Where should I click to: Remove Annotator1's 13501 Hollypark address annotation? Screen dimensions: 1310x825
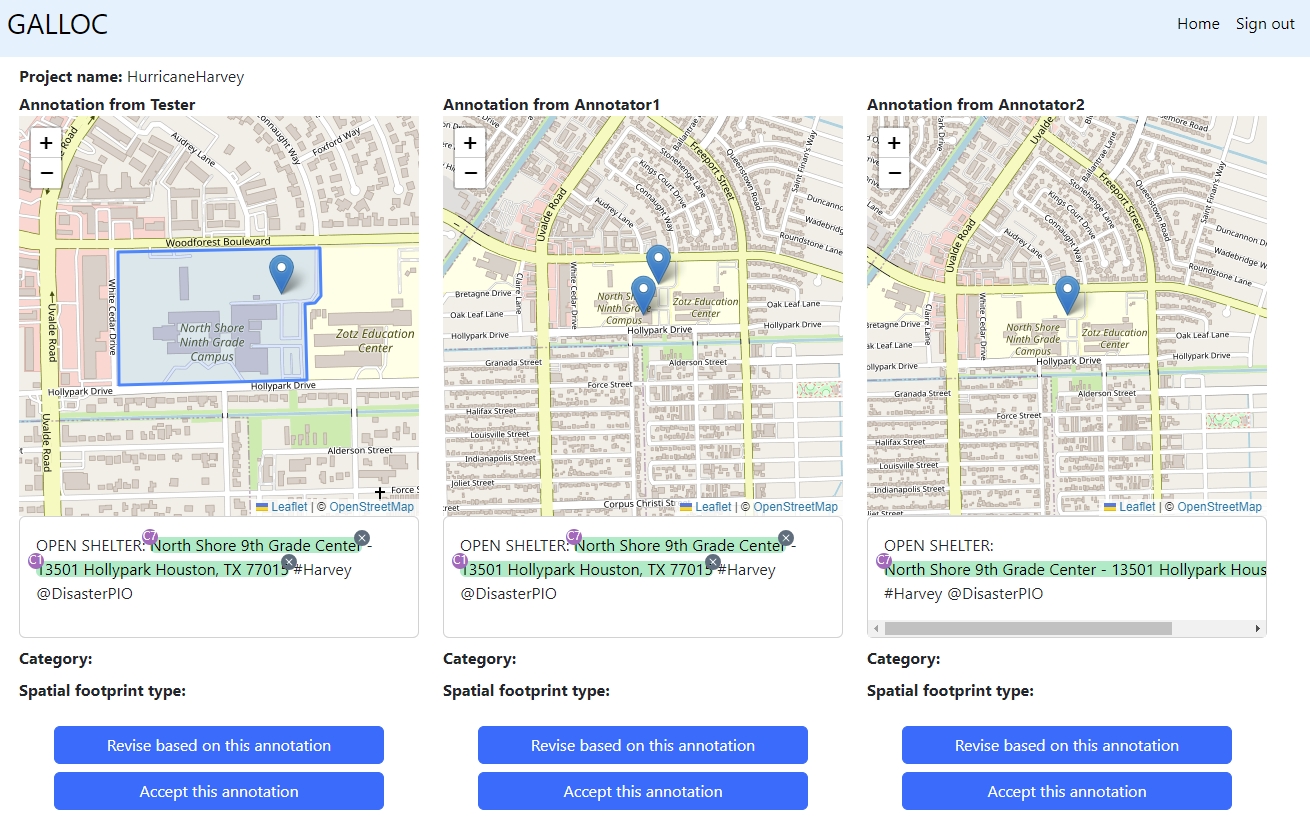click(x=713, y=562)
